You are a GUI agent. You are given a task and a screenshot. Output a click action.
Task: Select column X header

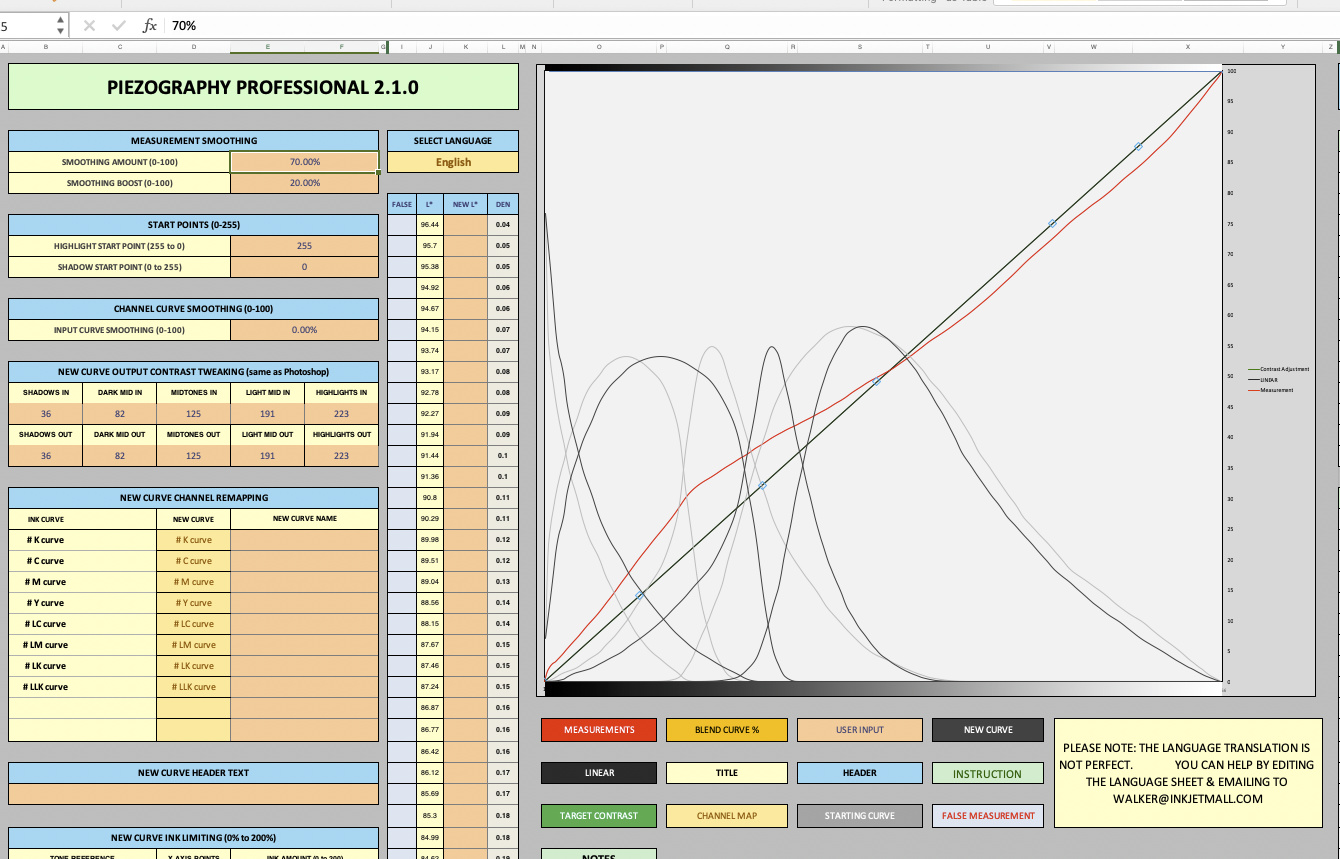click(1188, 47)
